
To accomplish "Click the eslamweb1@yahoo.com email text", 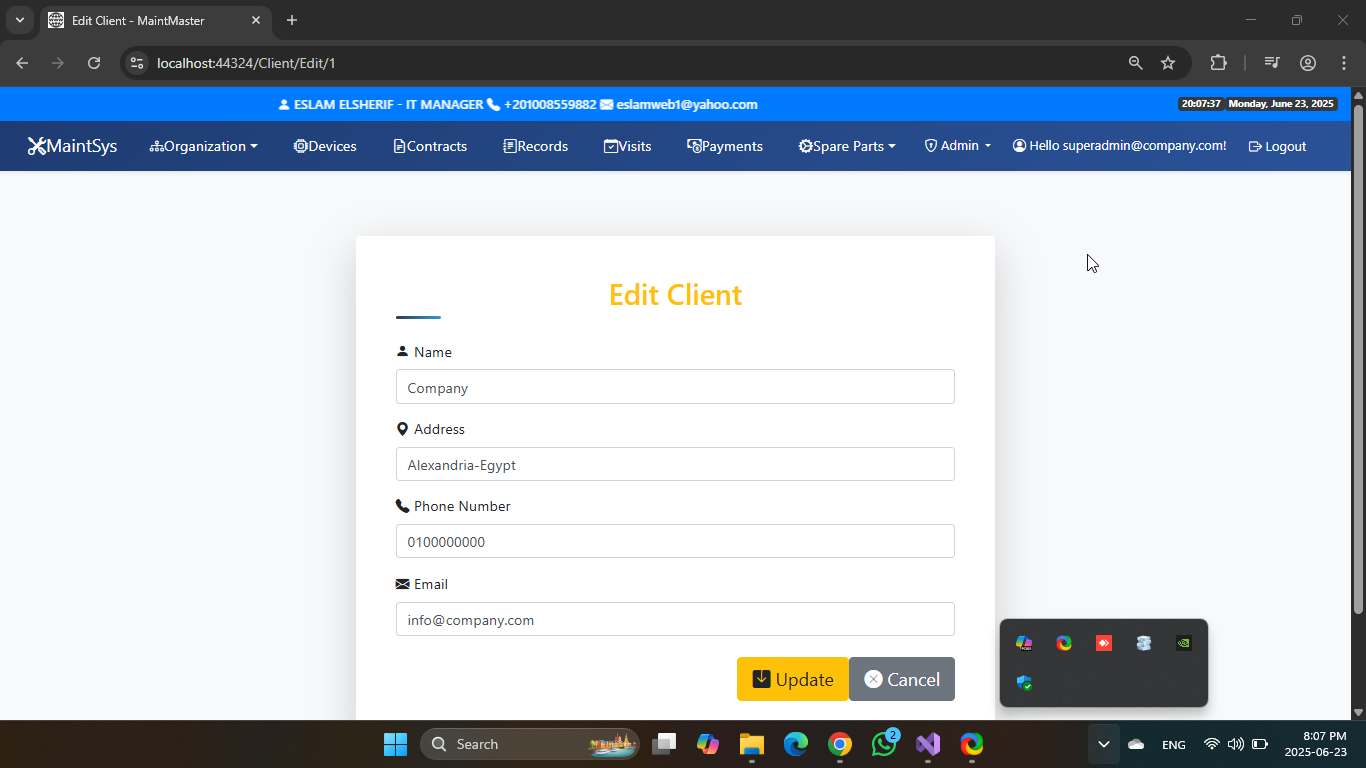I will tap(687, 104).
